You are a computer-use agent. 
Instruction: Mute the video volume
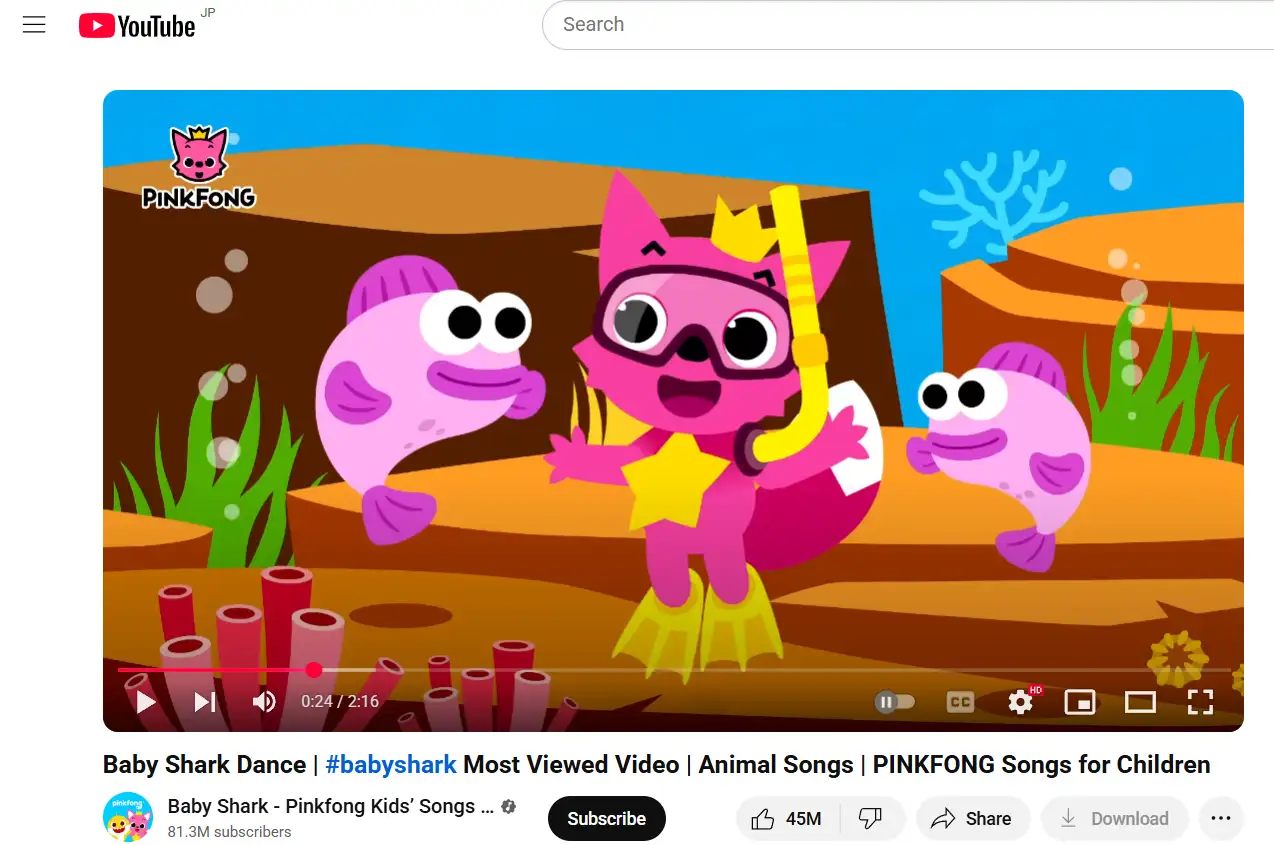pos(264,702)
